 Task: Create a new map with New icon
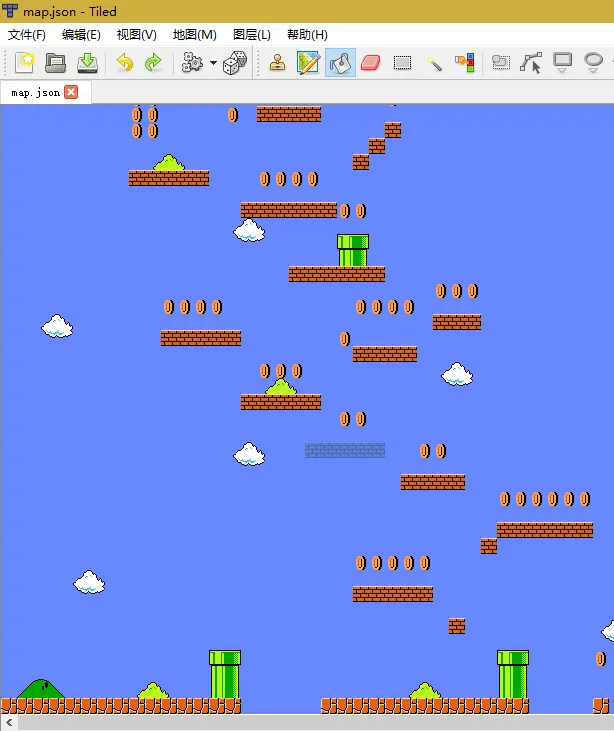click(x=25, y=62)
